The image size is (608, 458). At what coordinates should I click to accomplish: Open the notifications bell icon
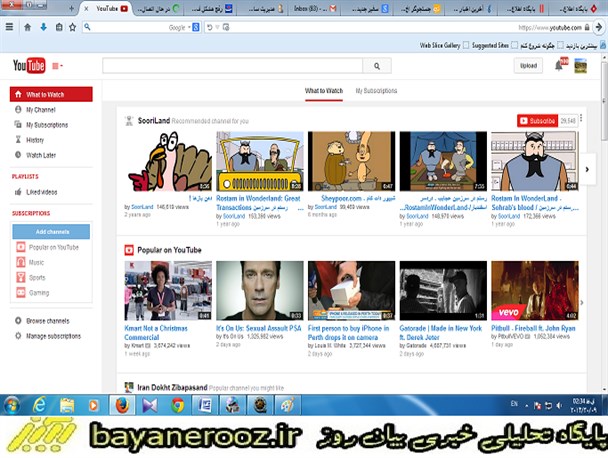(559, 66)
